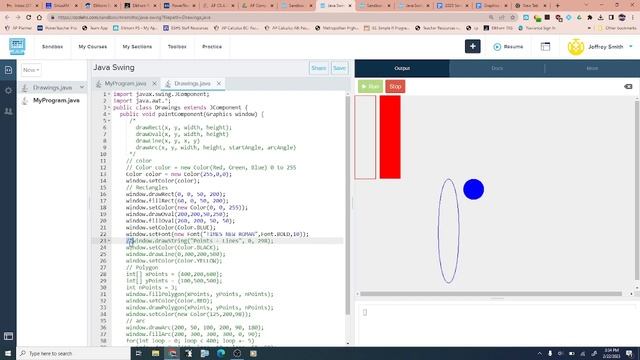The image size is (640, 360).
Task: Click the console output area
Action: point(496,324)
